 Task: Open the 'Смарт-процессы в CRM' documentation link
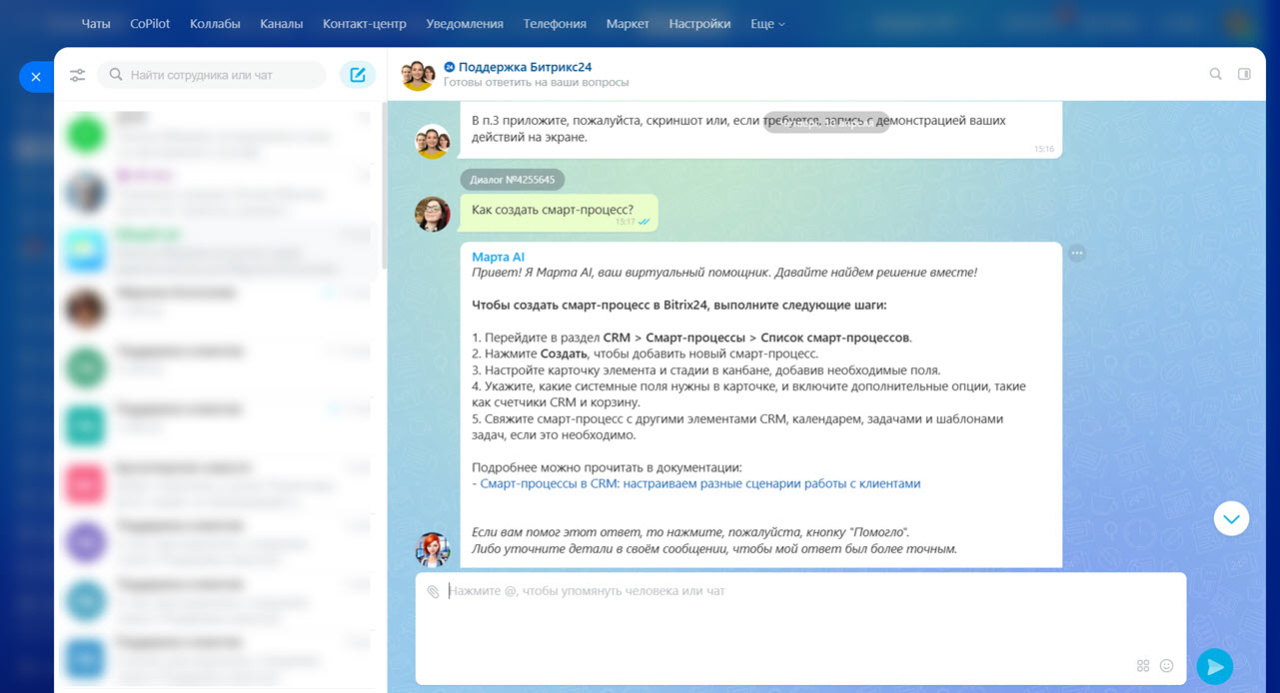pyautogui.click(x=700, y=483)
